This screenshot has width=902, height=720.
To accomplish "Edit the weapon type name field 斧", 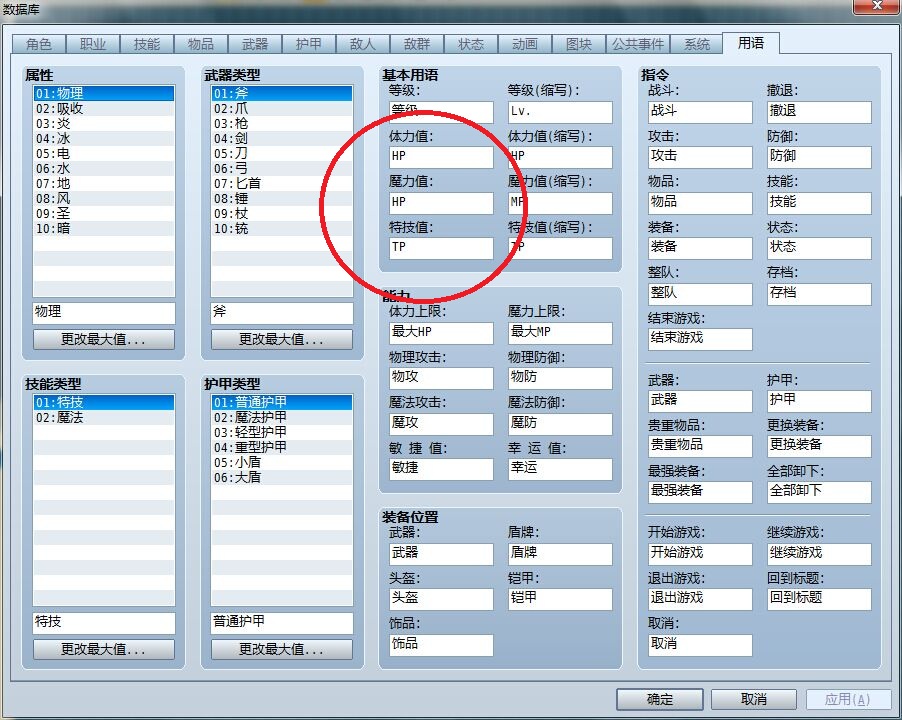I will pyautogui.click(x=282, y=313).
